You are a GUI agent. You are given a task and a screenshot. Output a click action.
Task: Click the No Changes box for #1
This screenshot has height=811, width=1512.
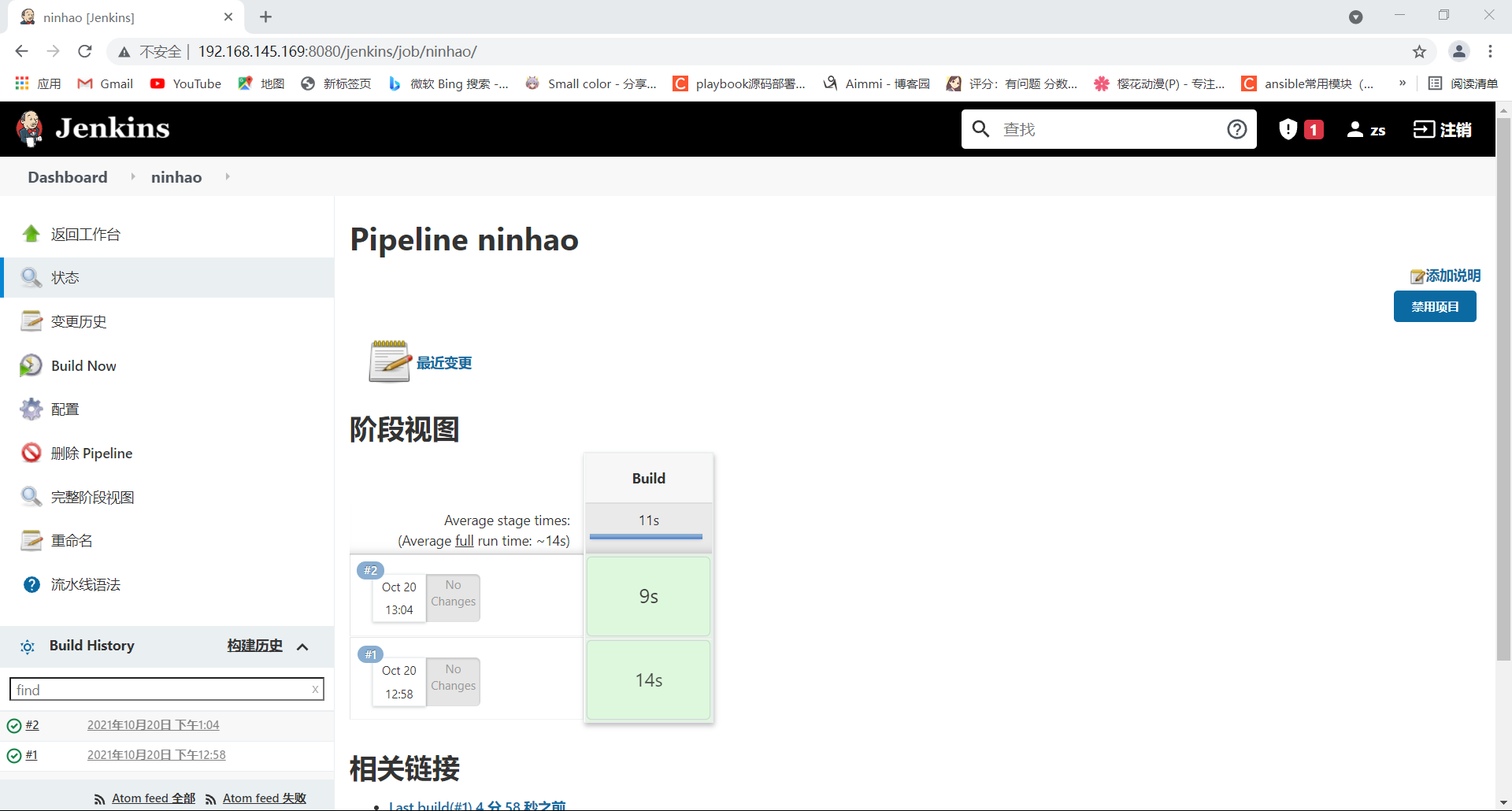point(453,681)
